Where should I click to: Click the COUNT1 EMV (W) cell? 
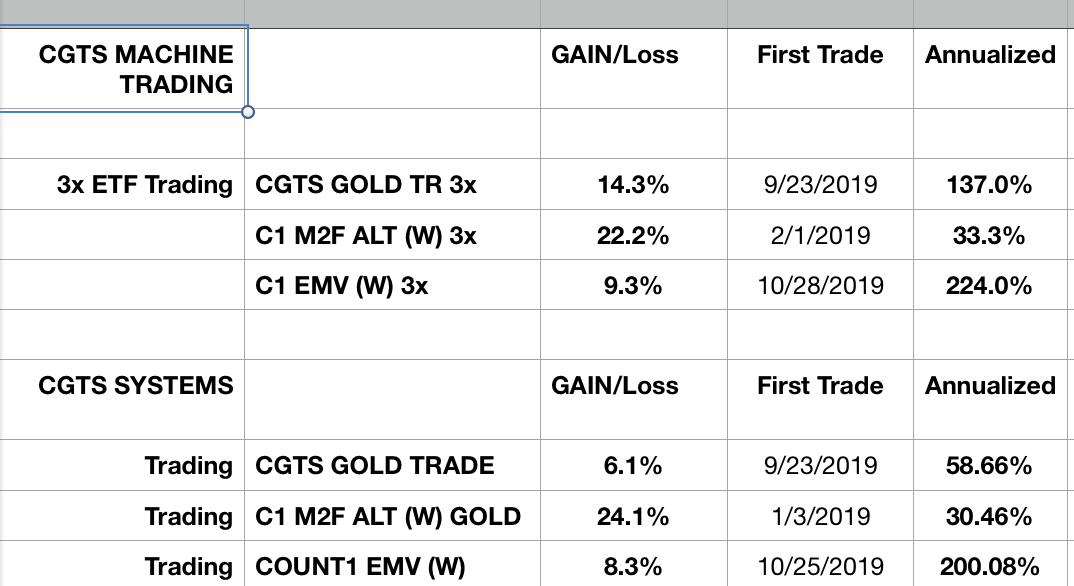pyautogui.click(x=361, y=567)
